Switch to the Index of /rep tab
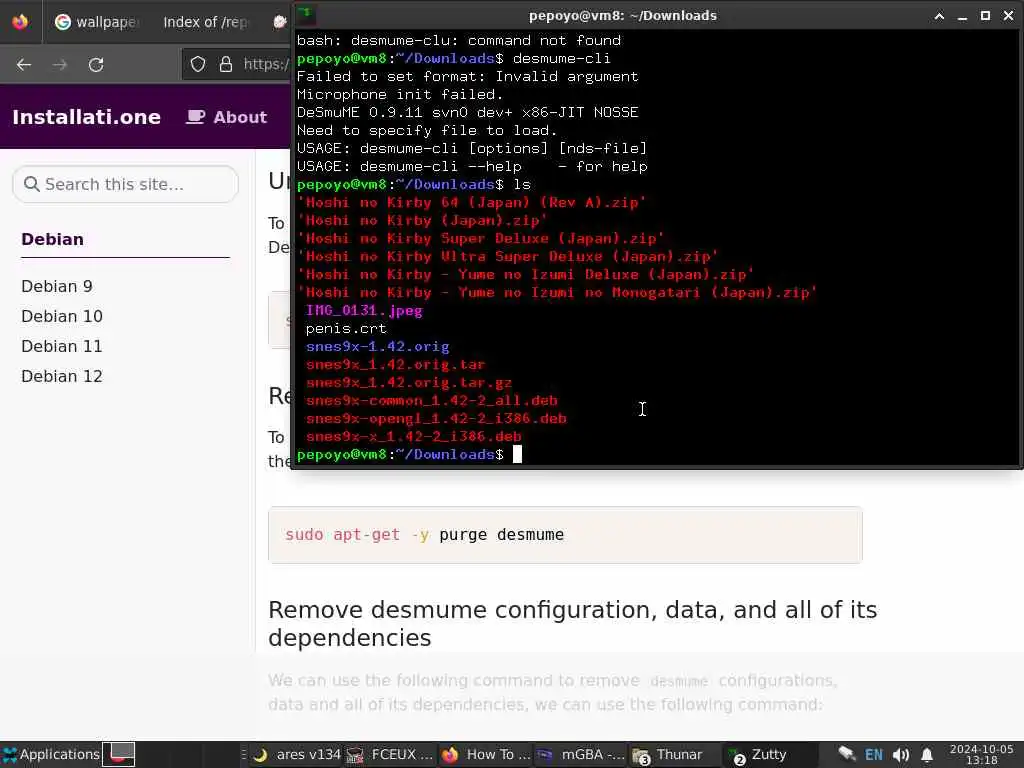This screenshot has width=1024, height=768. (x=205, y=22)
